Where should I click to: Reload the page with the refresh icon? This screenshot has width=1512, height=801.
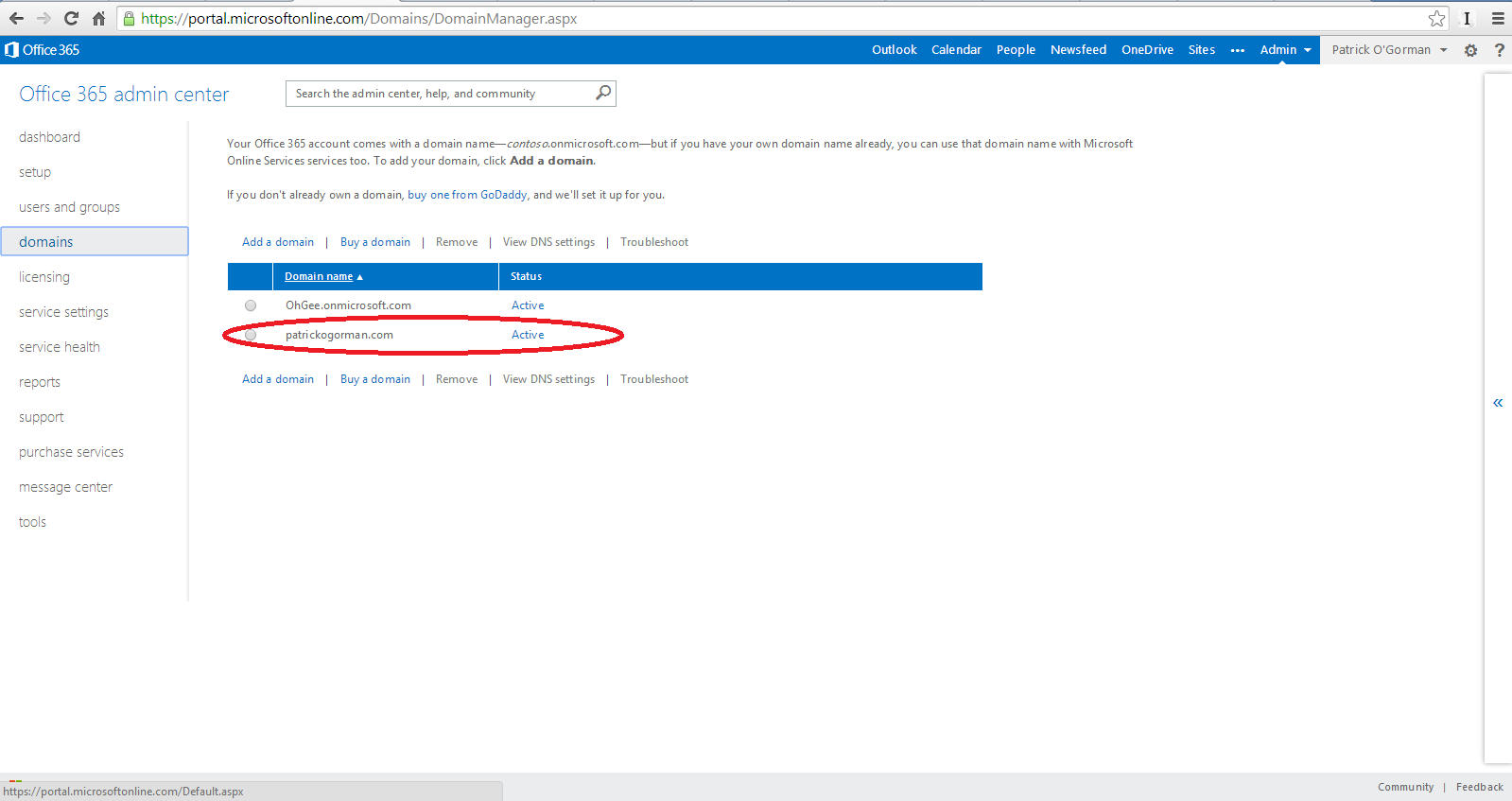71,18
